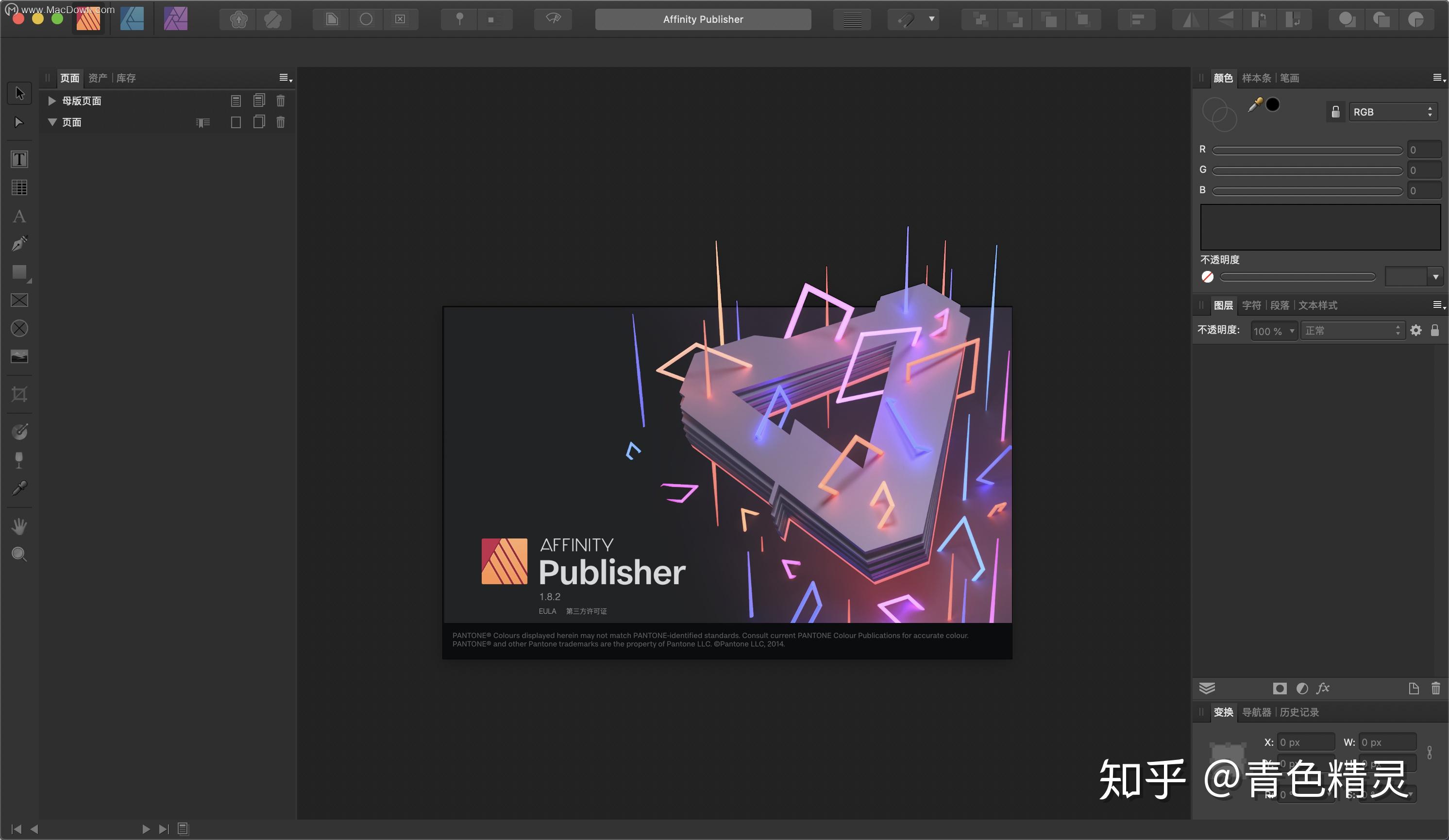
Task: Go to the last page button
Action: pyautogui.click(x=164, y=828)
